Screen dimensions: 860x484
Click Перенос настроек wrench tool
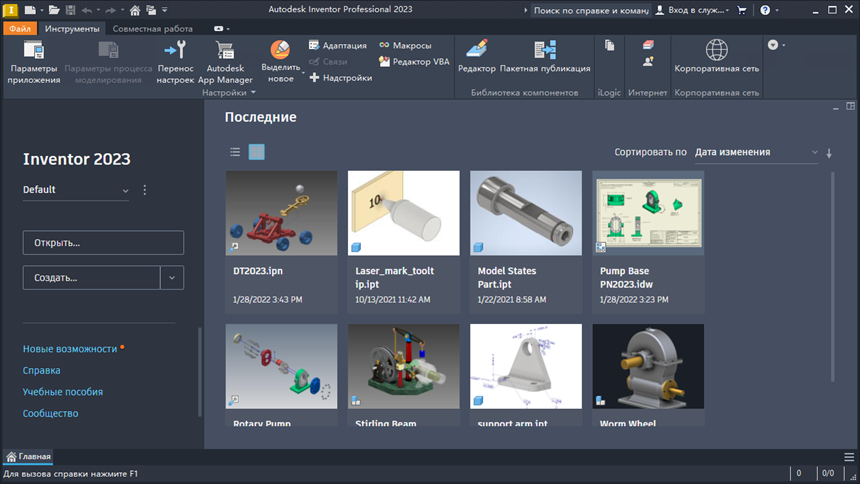click(x=176, y=61)
